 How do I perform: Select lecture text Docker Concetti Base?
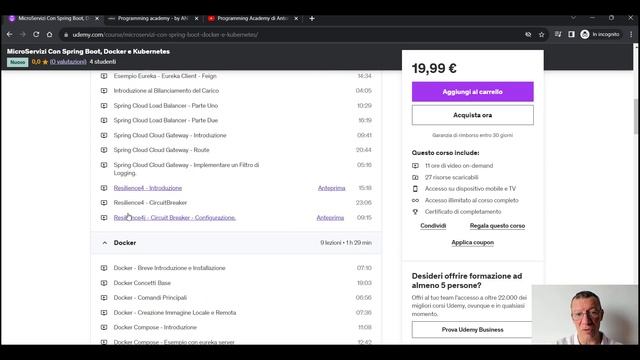142,283
